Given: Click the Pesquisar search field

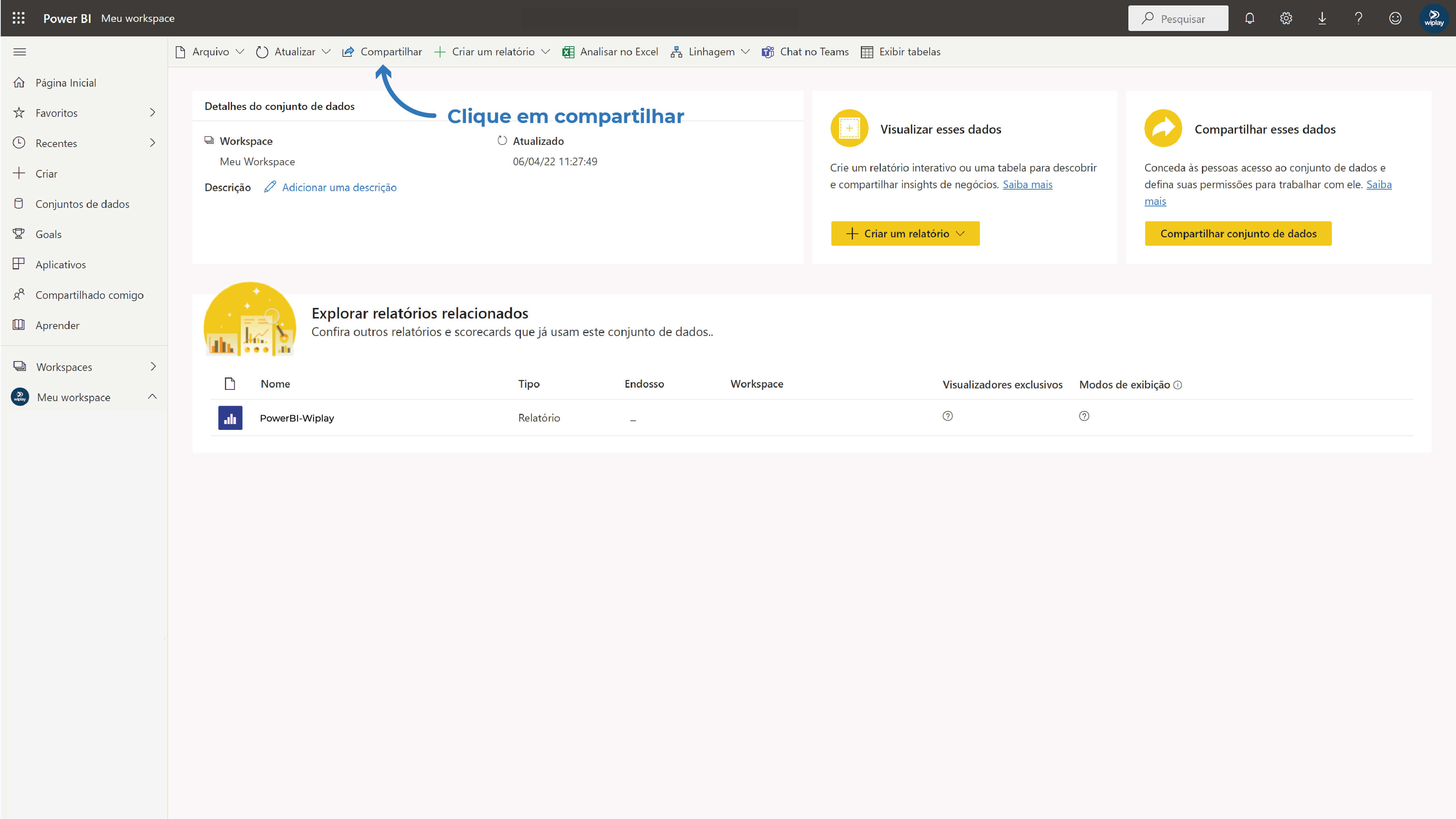Looking at the screenshot, I should pos(1178,19).
